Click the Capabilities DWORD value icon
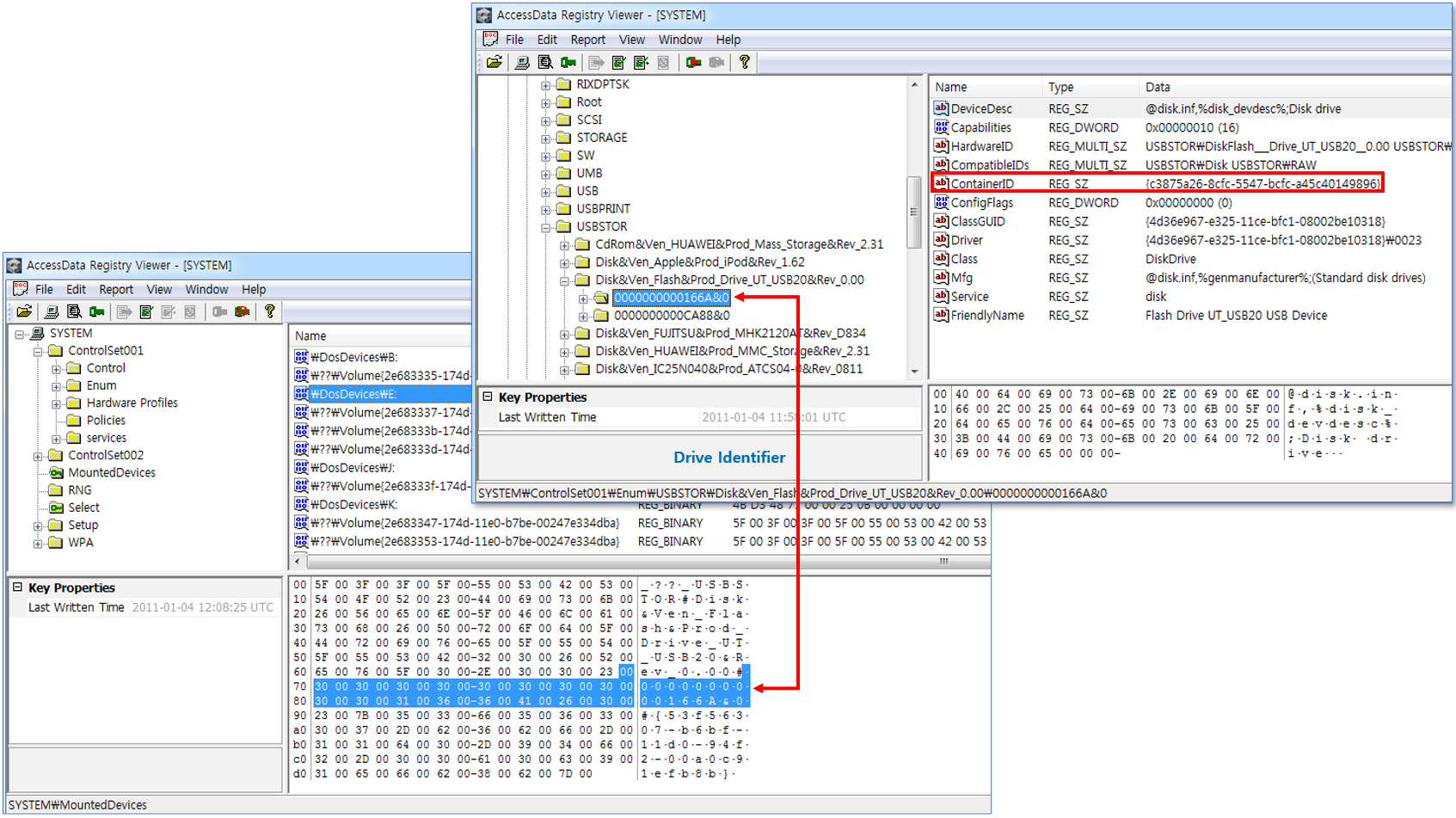1456x818 pixels. (941, 127)
